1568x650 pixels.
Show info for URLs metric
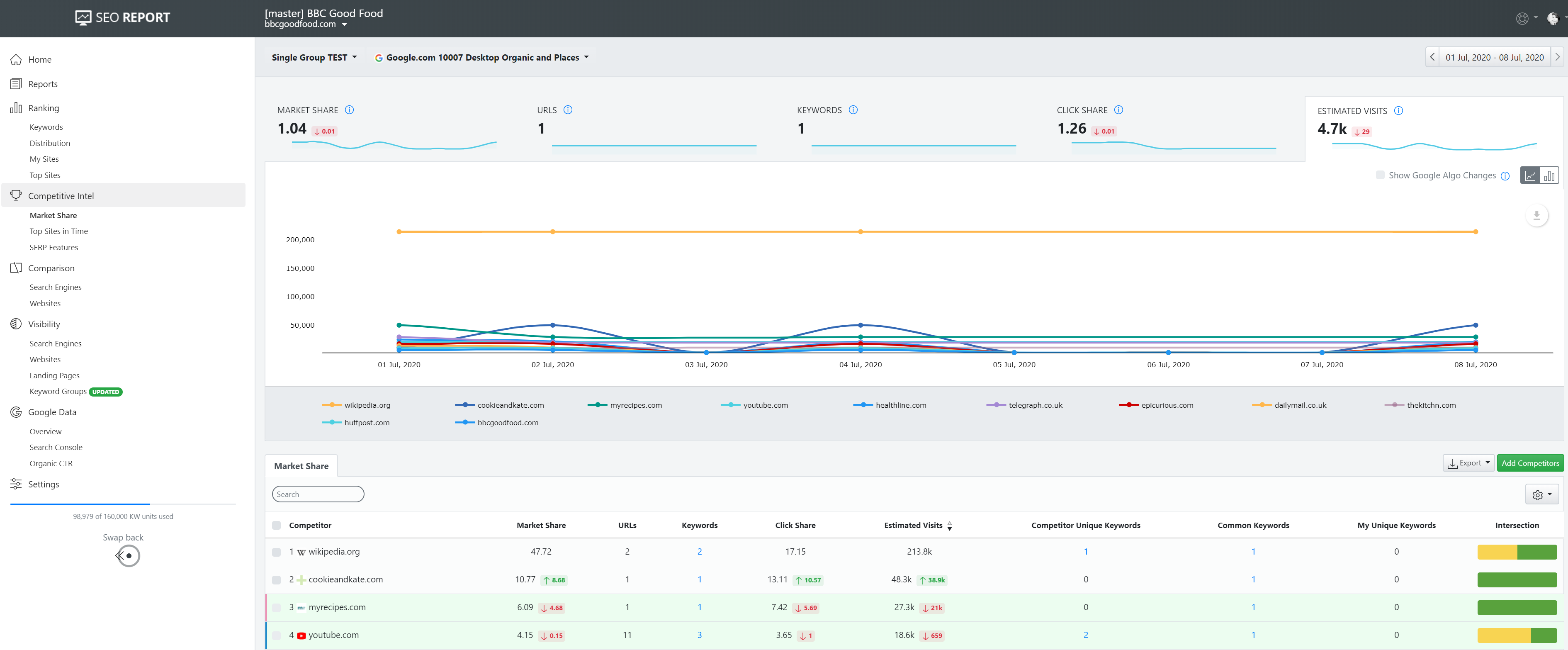[568, 110]
